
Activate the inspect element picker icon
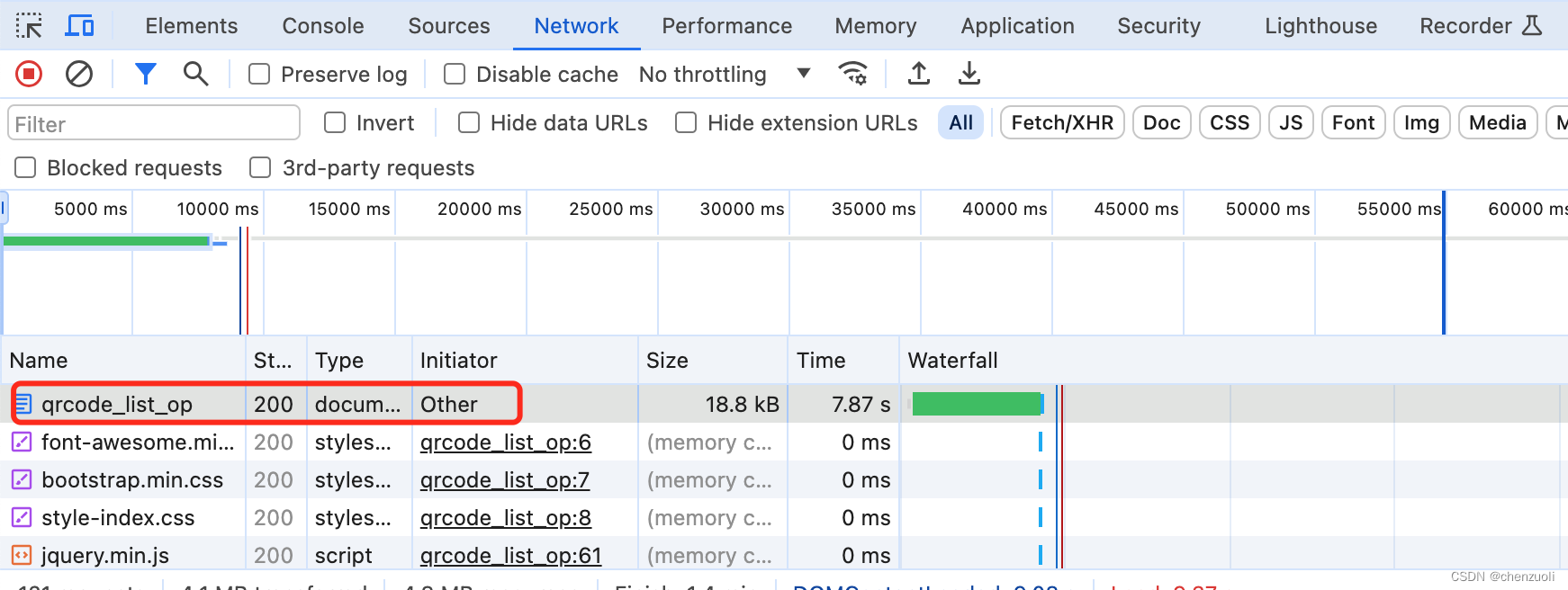(x=29, y=25)
